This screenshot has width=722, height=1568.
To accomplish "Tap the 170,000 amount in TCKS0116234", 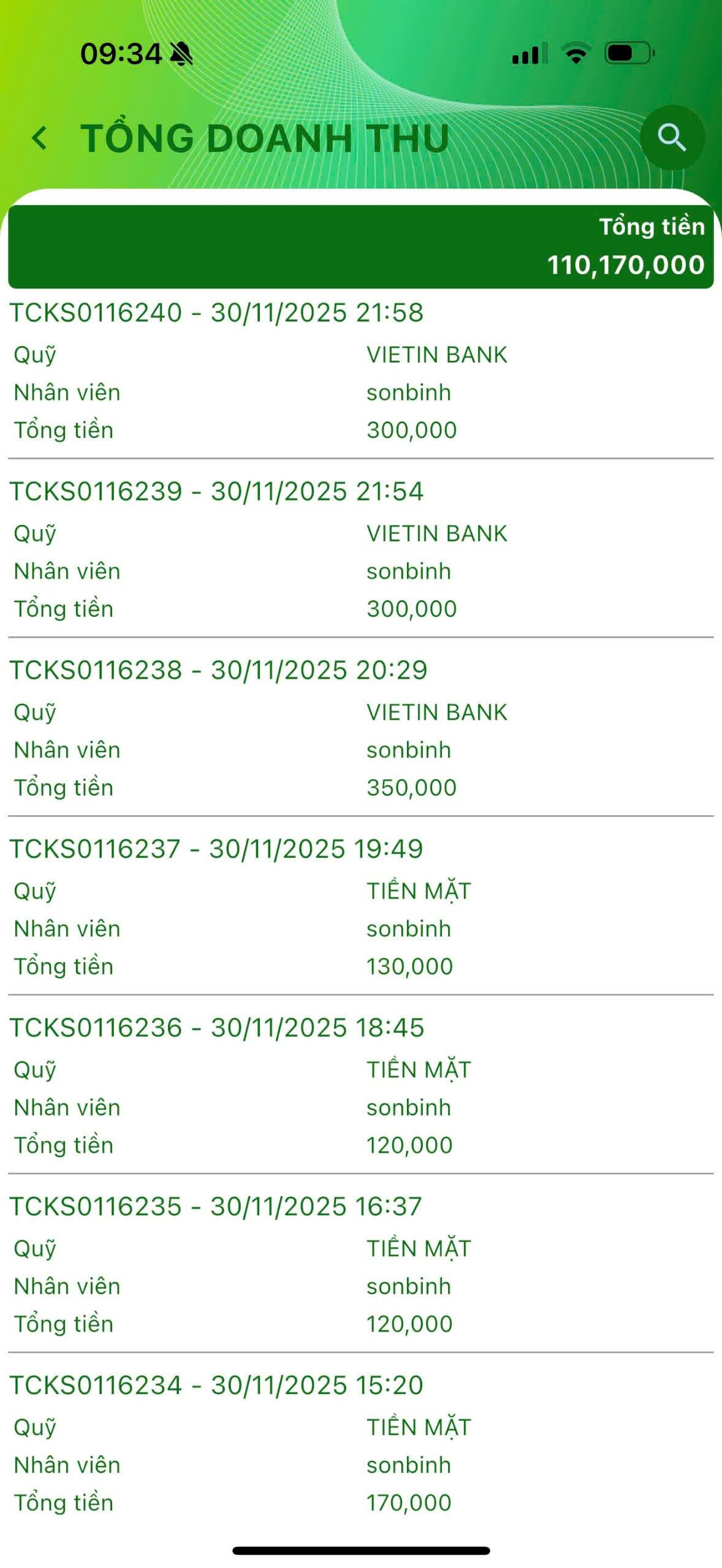I will pyautogui.click(x=409, y=1503).
